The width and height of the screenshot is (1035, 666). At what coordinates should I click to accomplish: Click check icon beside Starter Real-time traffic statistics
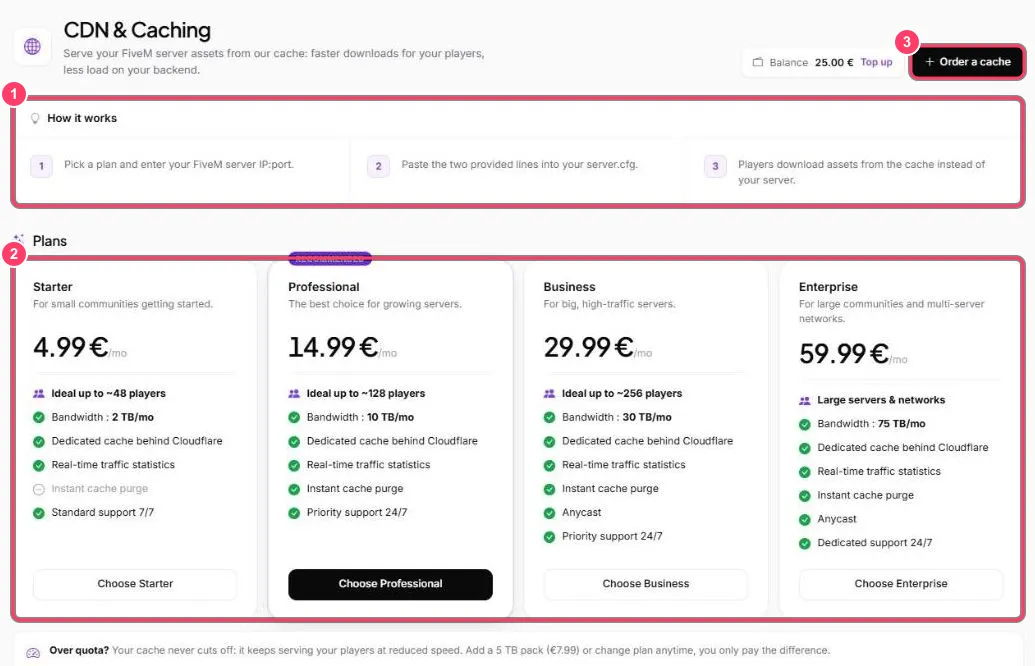tap(38, 465)
